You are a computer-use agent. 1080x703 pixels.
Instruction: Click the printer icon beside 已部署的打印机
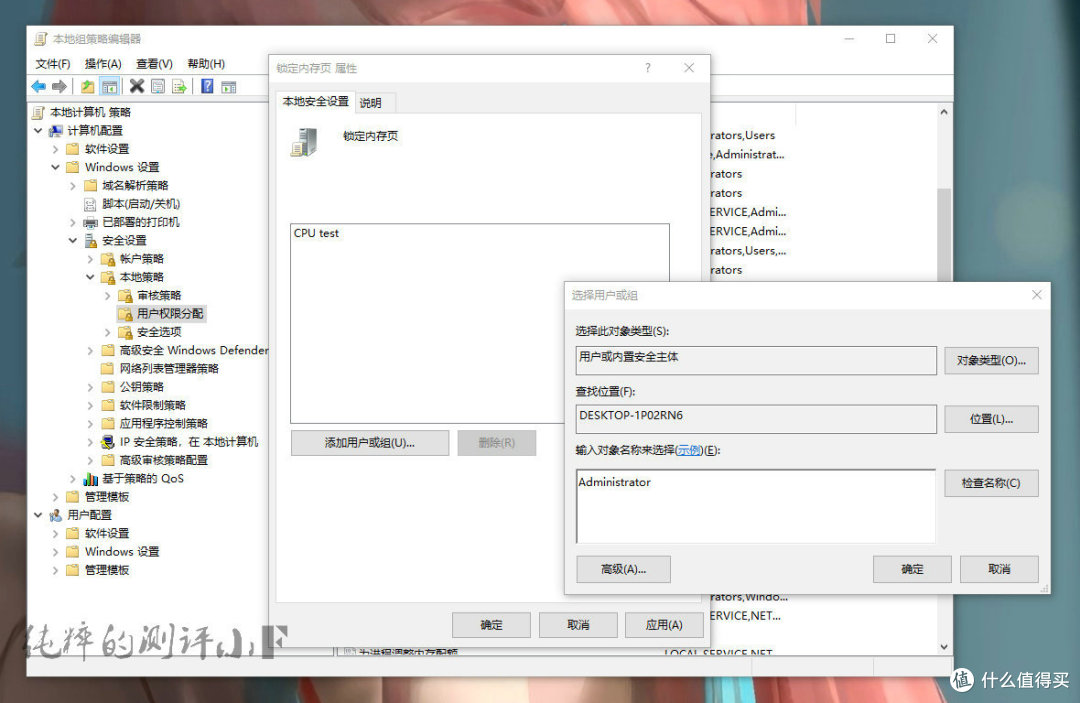(x=90, y=222)
